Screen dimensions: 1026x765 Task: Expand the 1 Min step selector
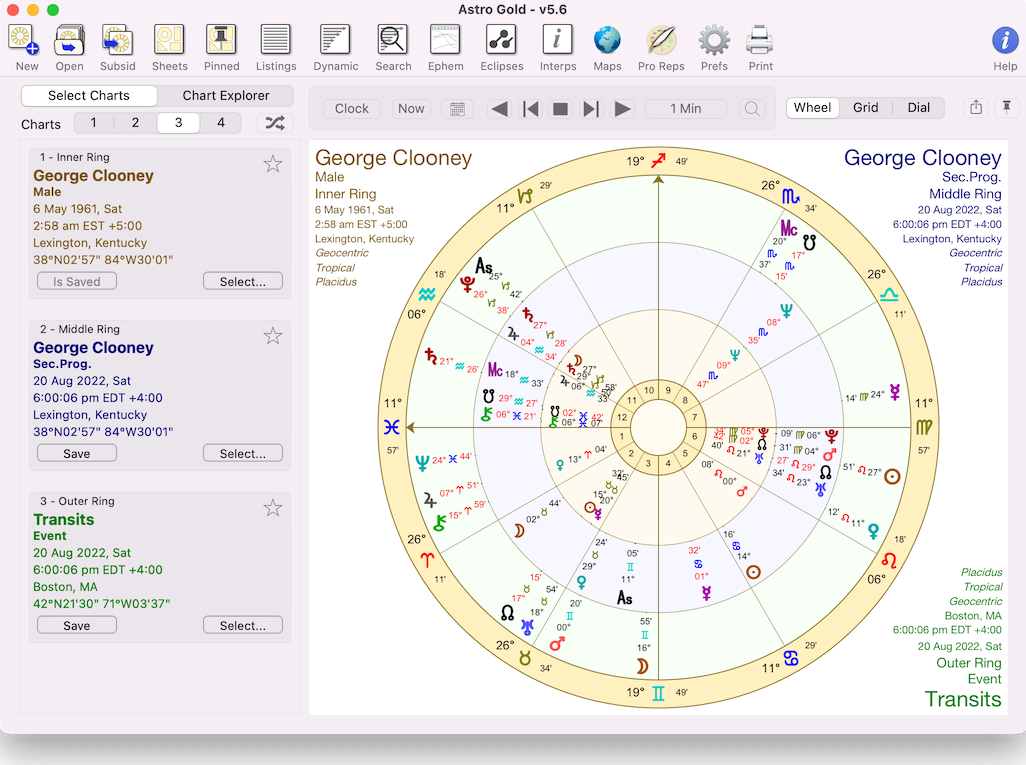686,109
